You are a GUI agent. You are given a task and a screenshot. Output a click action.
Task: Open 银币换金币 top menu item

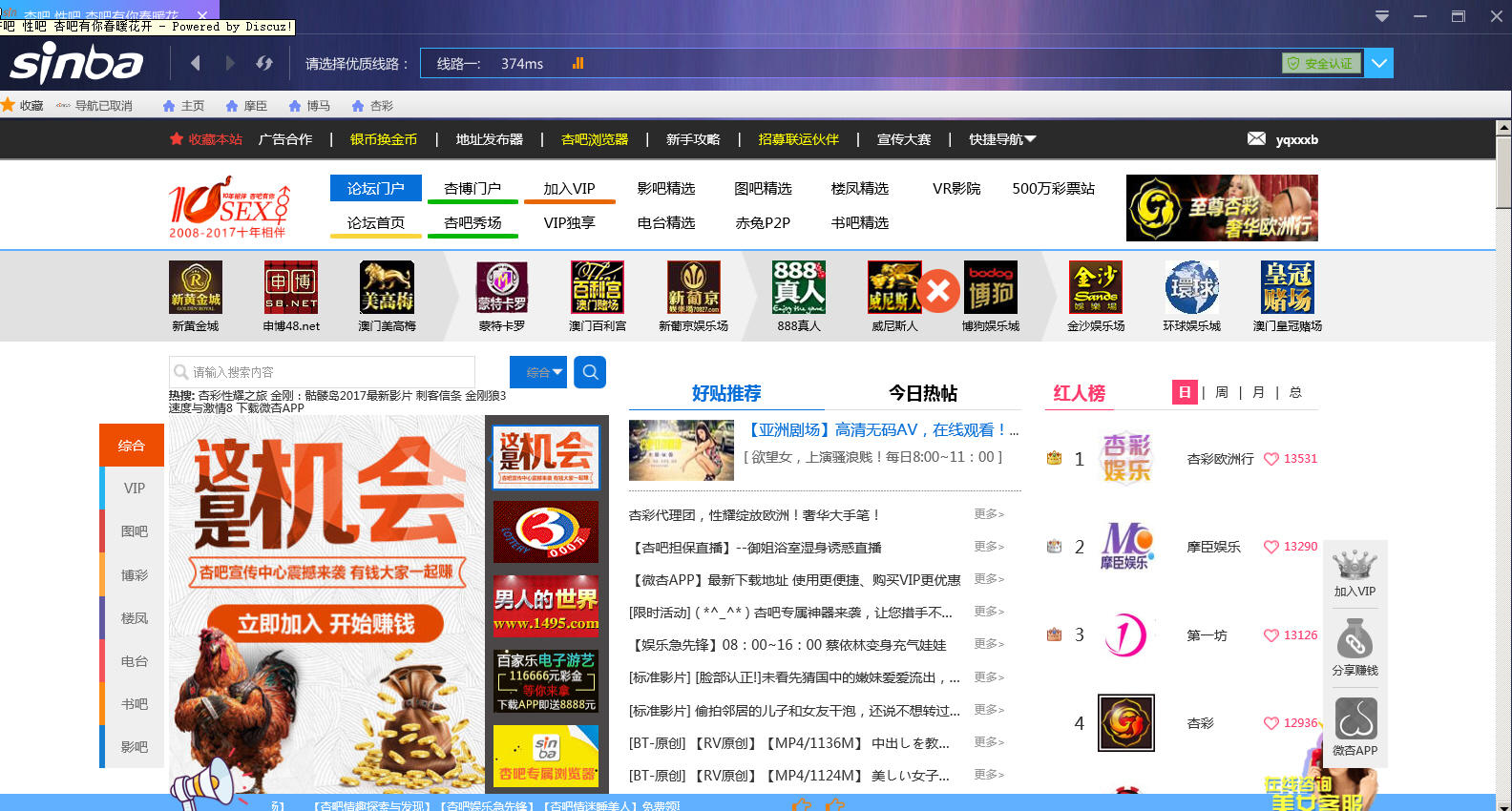[x=384, y=139]
